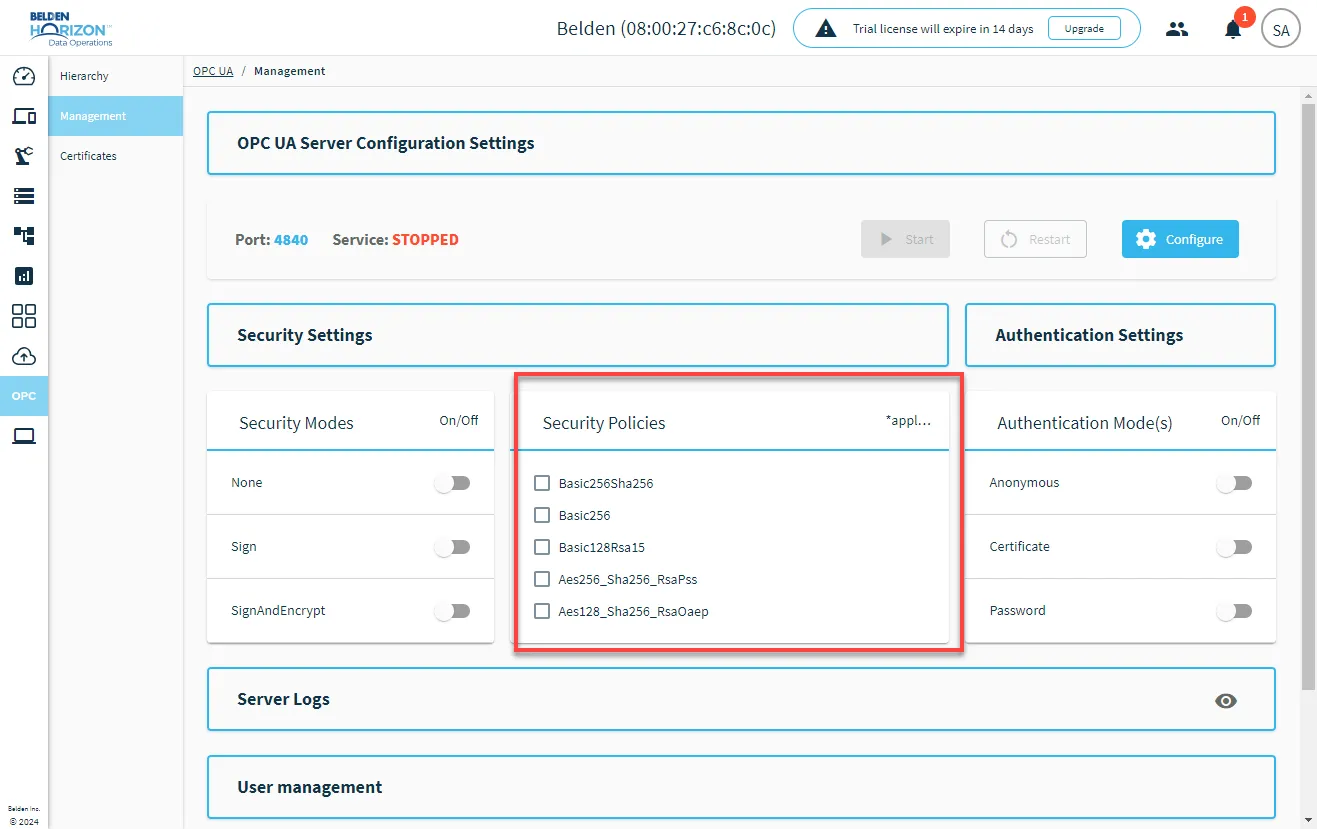1317x829 pixels.
Task: Toggle Anonymous authentication mode
Action: click(x=1234, y=483)
